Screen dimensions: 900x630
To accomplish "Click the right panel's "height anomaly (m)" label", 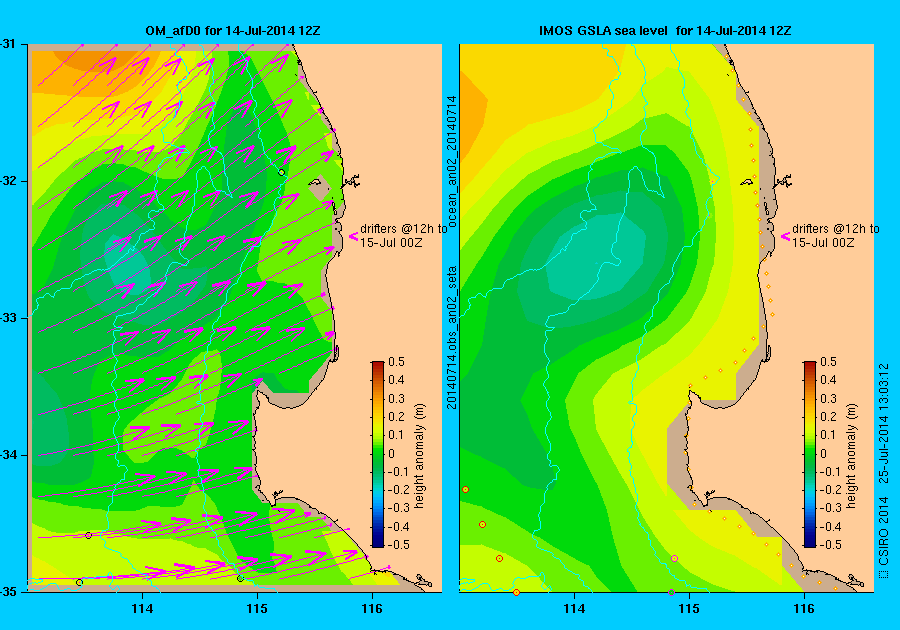I will pos(851,456).
